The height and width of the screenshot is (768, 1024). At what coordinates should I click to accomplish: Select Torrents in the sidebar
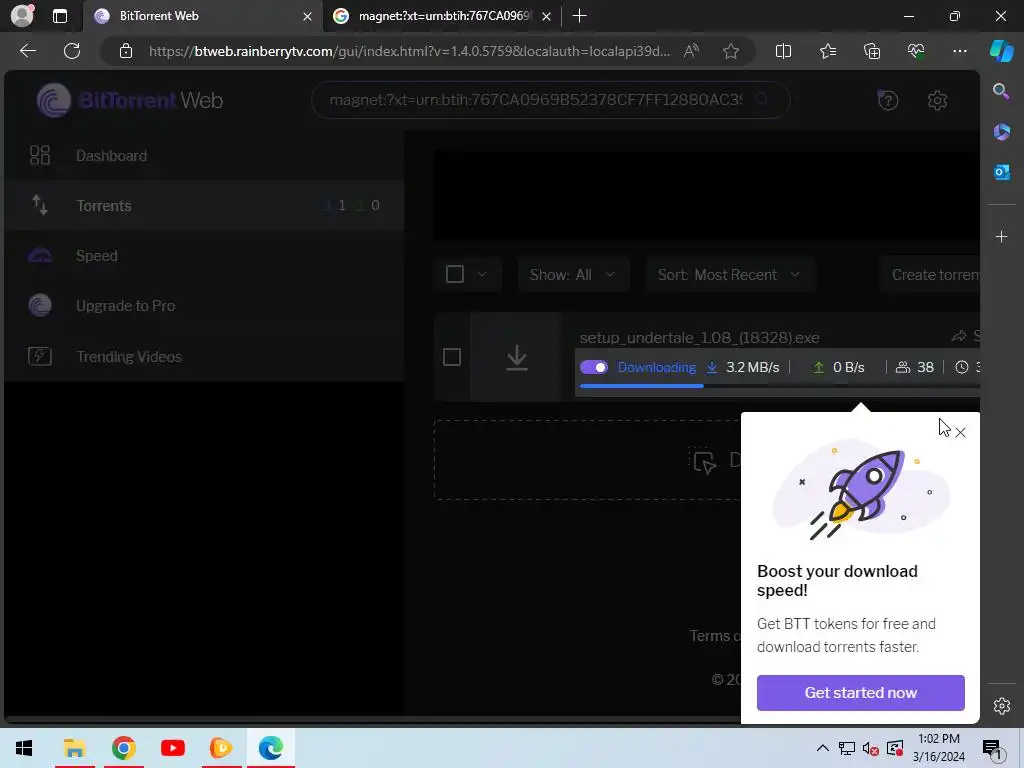(x=204, y=206)
